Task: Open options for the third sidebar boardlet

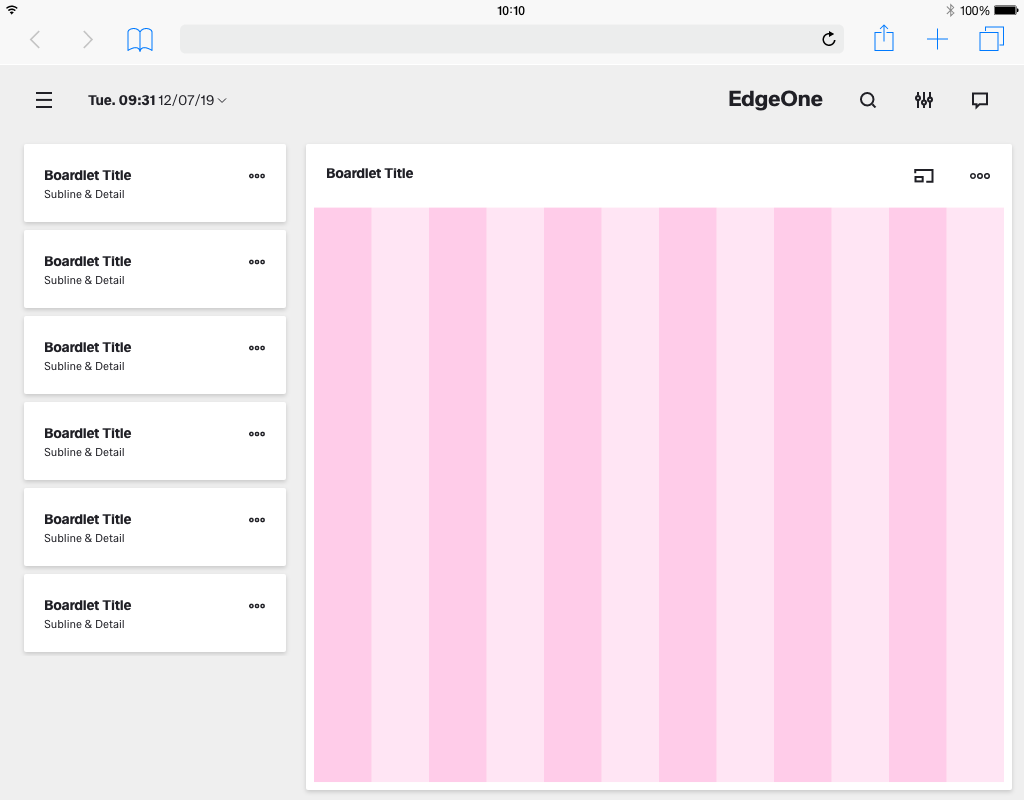Action: 257,348
